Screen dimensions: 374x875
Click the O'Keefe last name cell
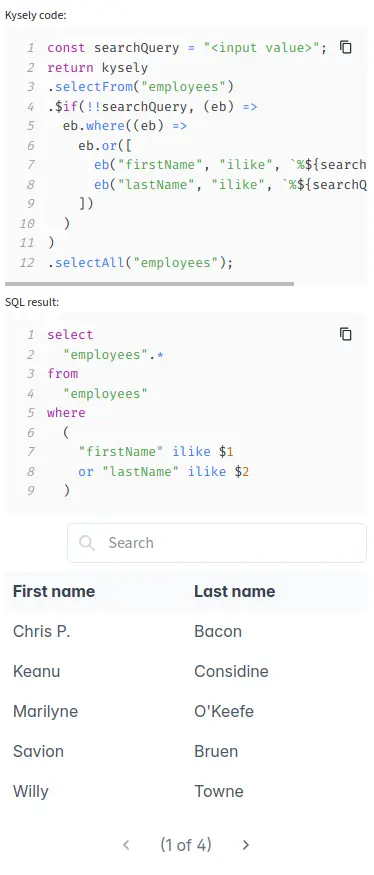(224, 711)
